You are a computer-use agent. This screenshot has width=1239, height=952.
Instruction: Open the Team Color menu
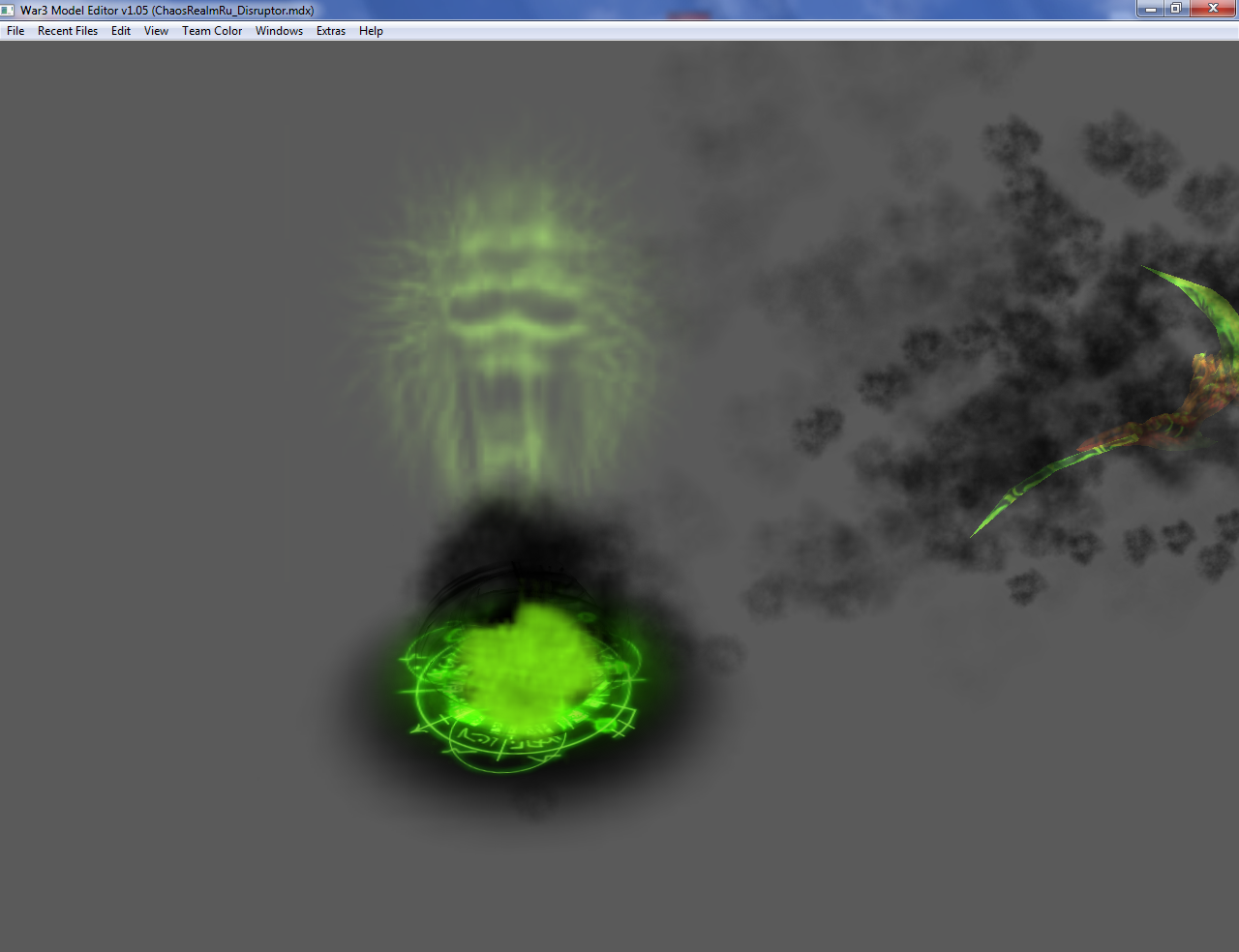pyautogui.click(x=212, y=31)
